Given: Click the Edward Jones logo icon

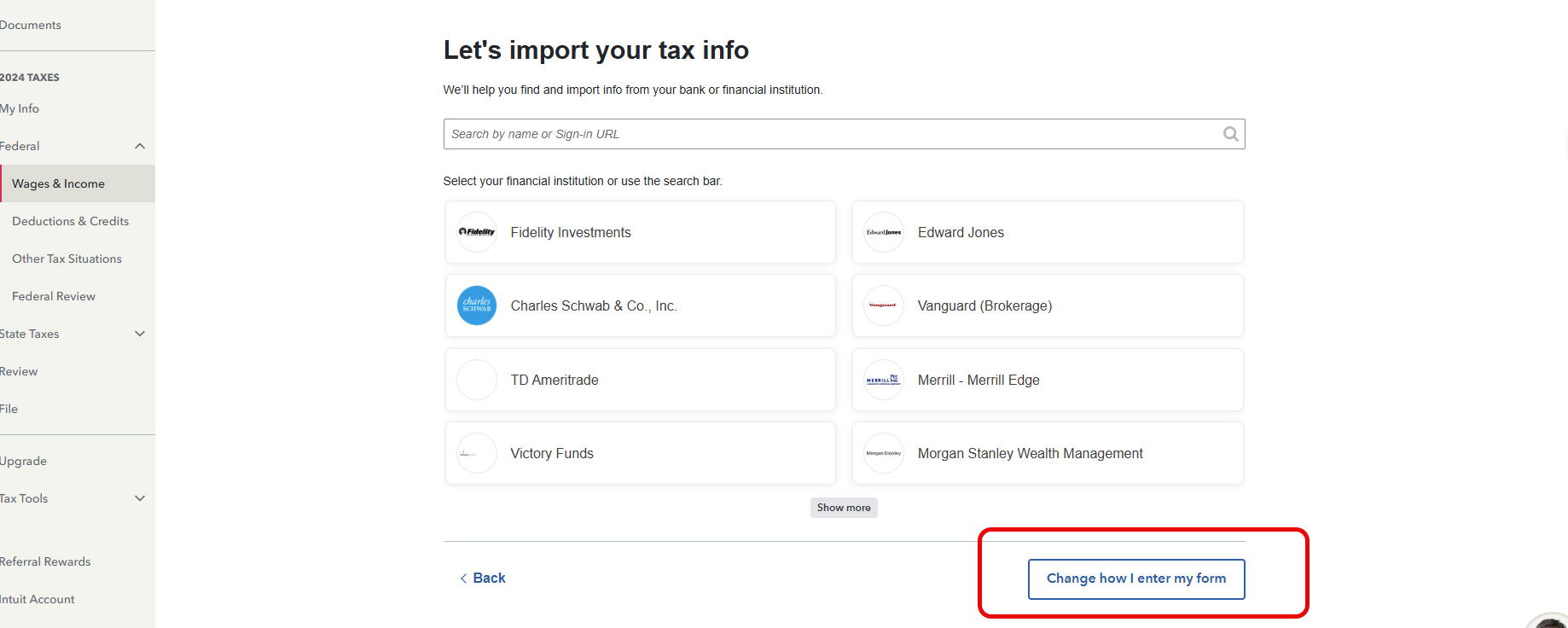Looking at the screenshot, I should pyautogui.click(x=884, y=232).
